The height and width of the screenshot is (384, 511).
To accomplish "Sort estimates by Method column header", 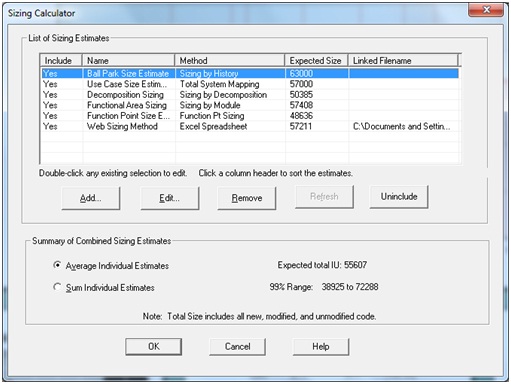I will point(230,61).
